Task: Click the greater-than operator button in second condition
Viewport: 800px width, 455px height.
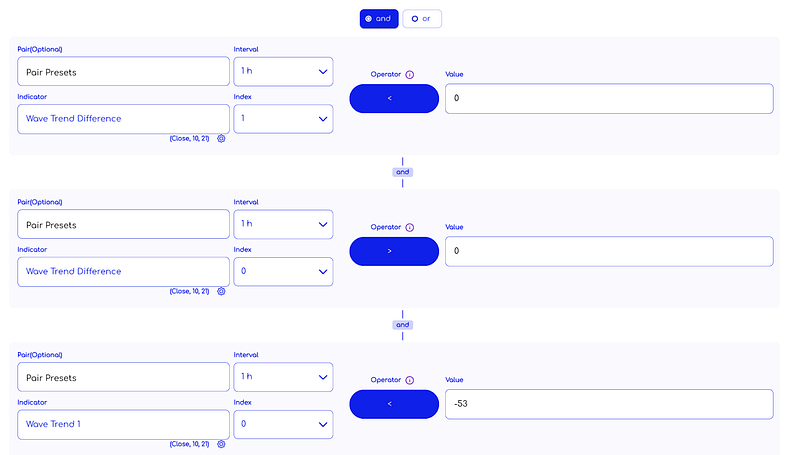Action: tap(394, 251)
